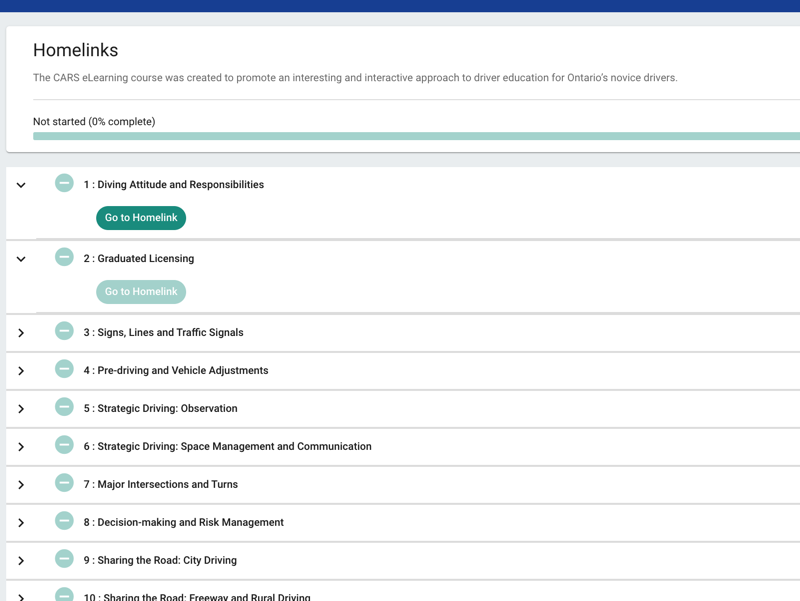
Task: Click Go to Homelink under Diving Attitude
Action: click(x=141, y=218)
